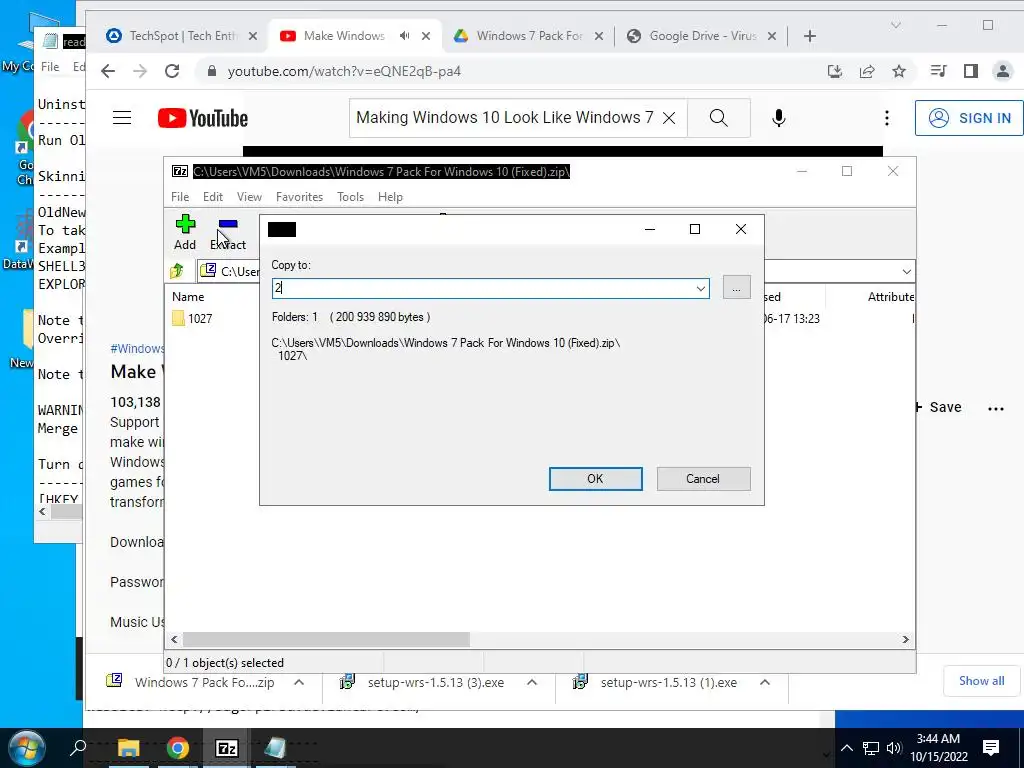This screenshot has height=768, width=1024.
Task: Click the 7-Zip Add toolbar icon
Action: 185,232
